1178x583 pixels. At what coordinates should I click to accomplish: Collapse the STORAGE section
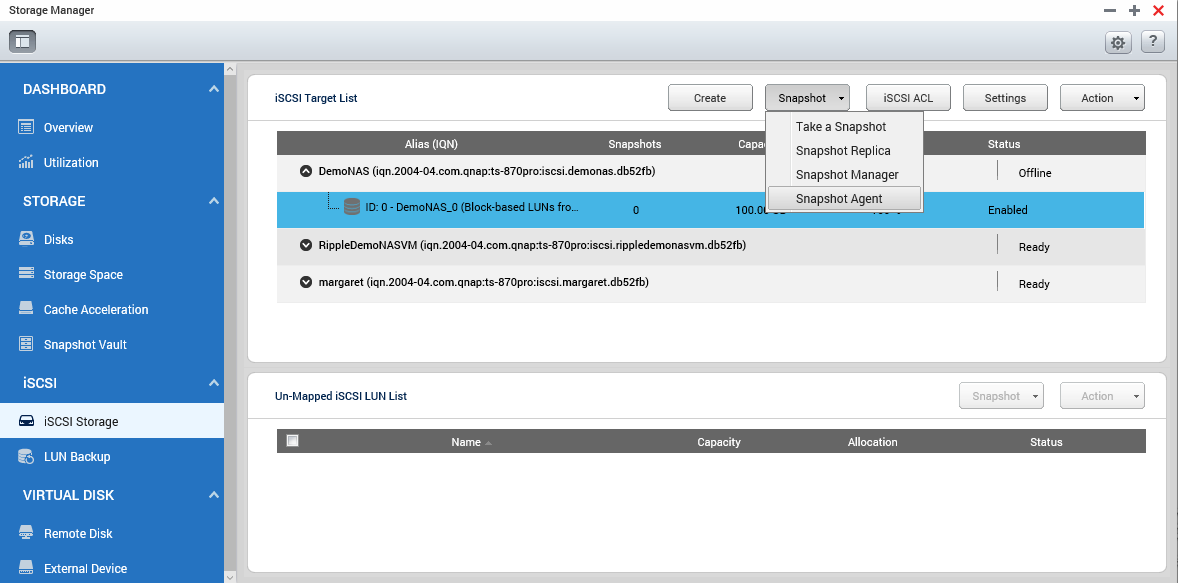[213, 201]
